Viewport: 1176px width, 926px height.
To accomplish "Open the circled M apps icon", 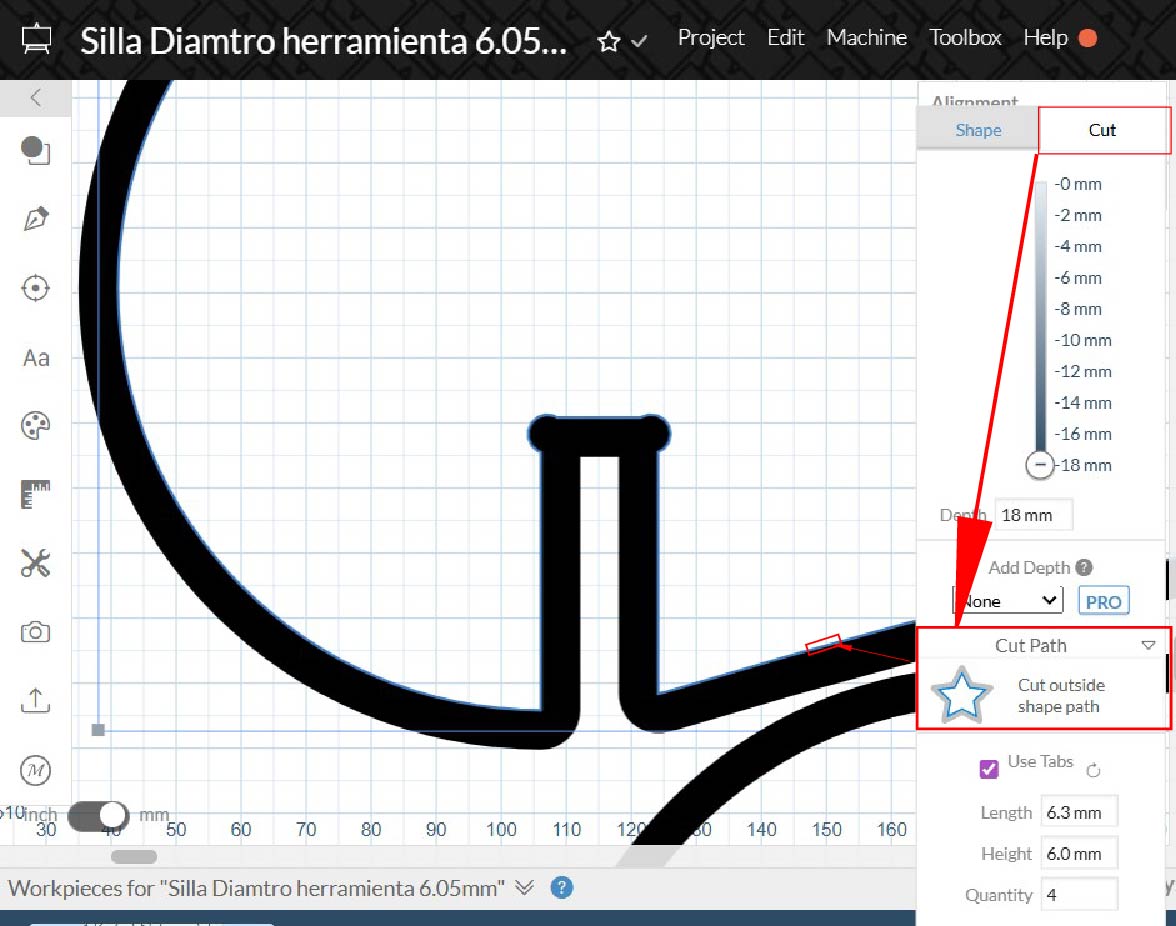I will (x=35, y=770).
